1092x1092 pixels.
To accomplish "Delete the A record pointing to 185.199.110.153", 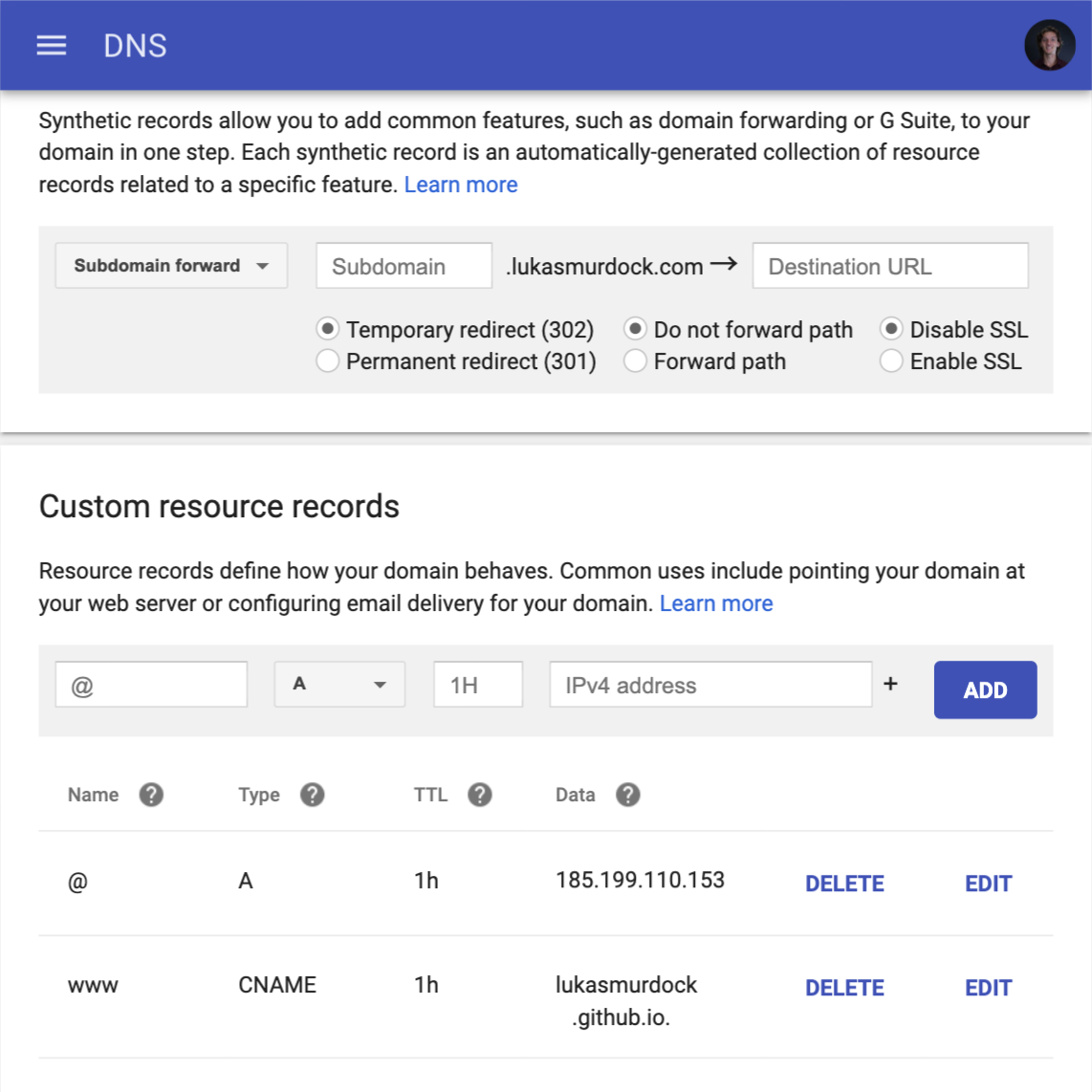I will 844,884.
